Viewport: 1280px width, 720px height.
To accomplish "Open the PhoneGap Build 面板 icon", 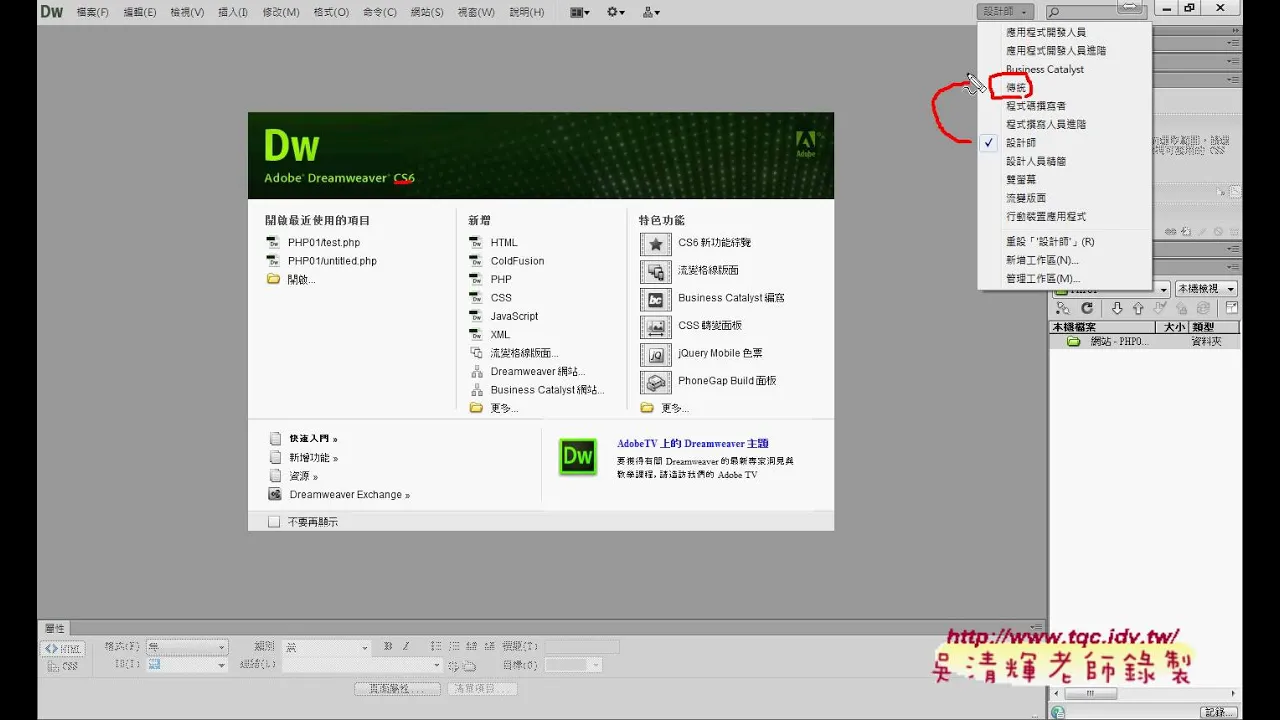I will [x=656, y=382].
